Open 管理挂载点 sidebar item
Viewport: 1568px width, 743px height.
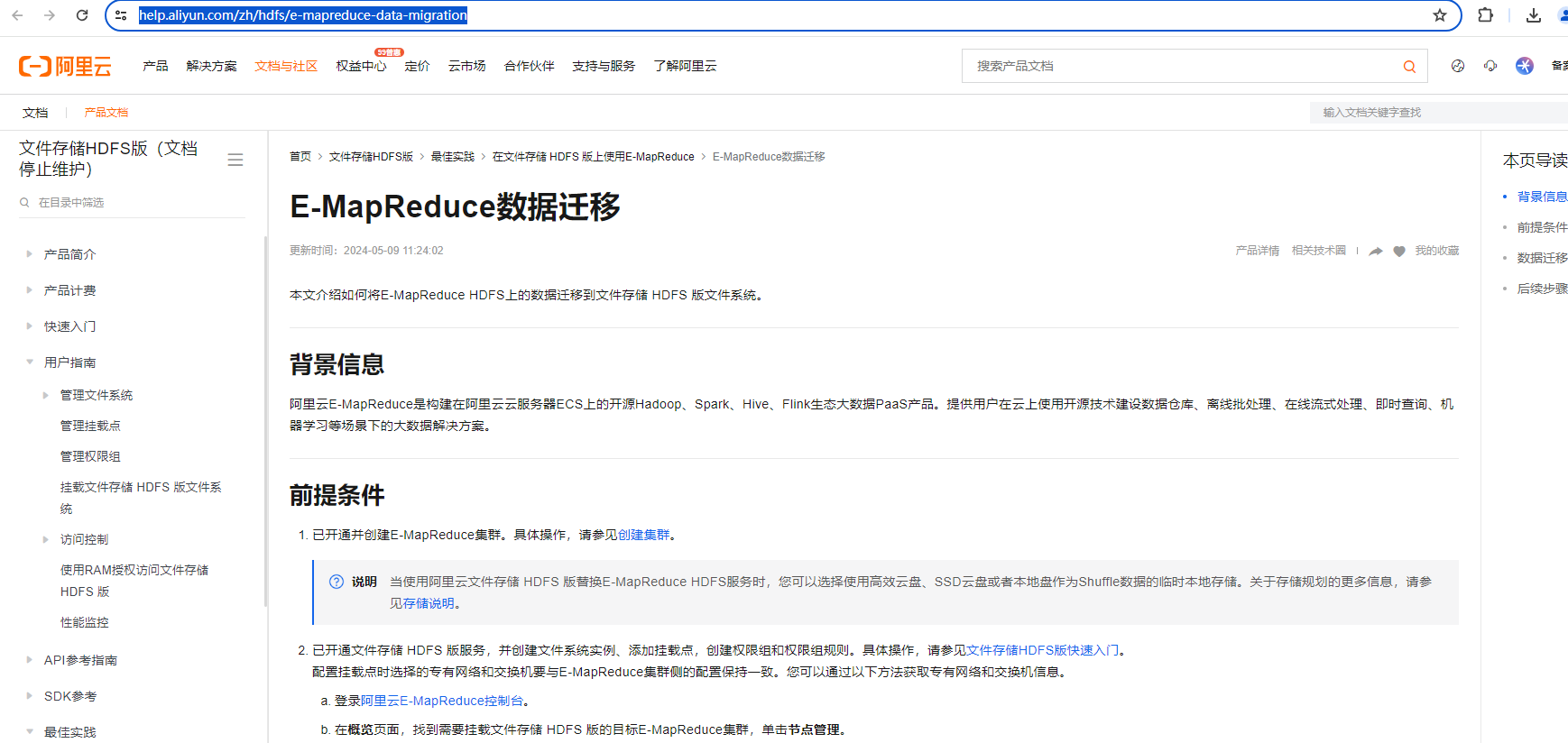pos(90,426)
